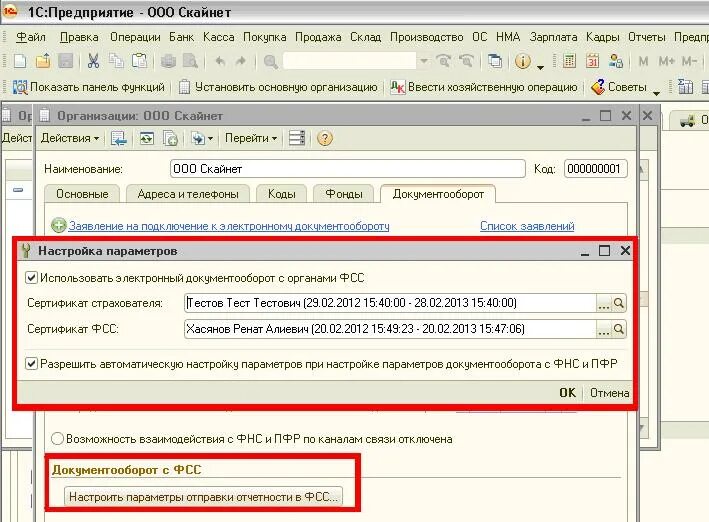Click Ввести хозяйственную операцию button
This screenshot has width=709, height=522.
coord(484,87)
